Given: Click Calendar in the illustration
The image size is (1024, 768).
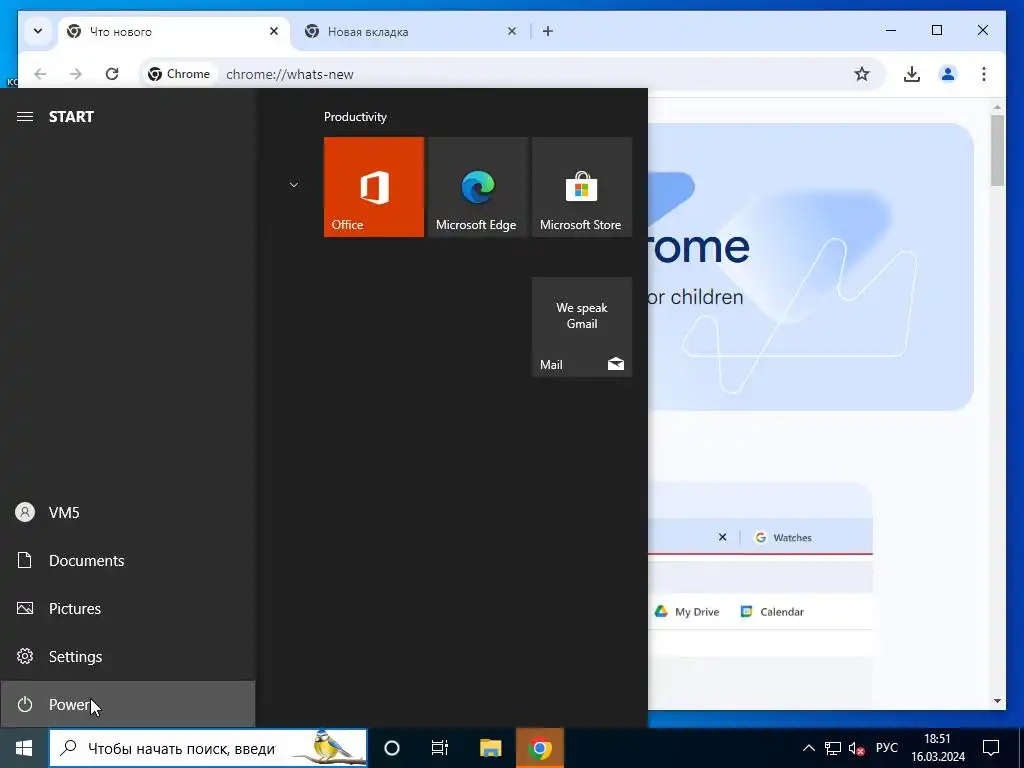Looking at the screenshot, I should (772, 612).
